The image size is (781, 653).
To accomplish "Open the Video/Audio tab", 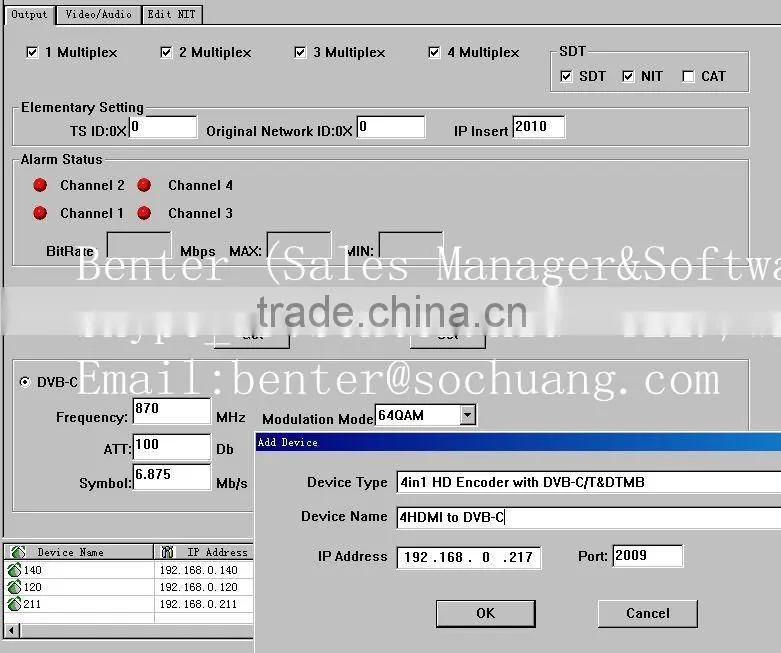I will 98,14.
